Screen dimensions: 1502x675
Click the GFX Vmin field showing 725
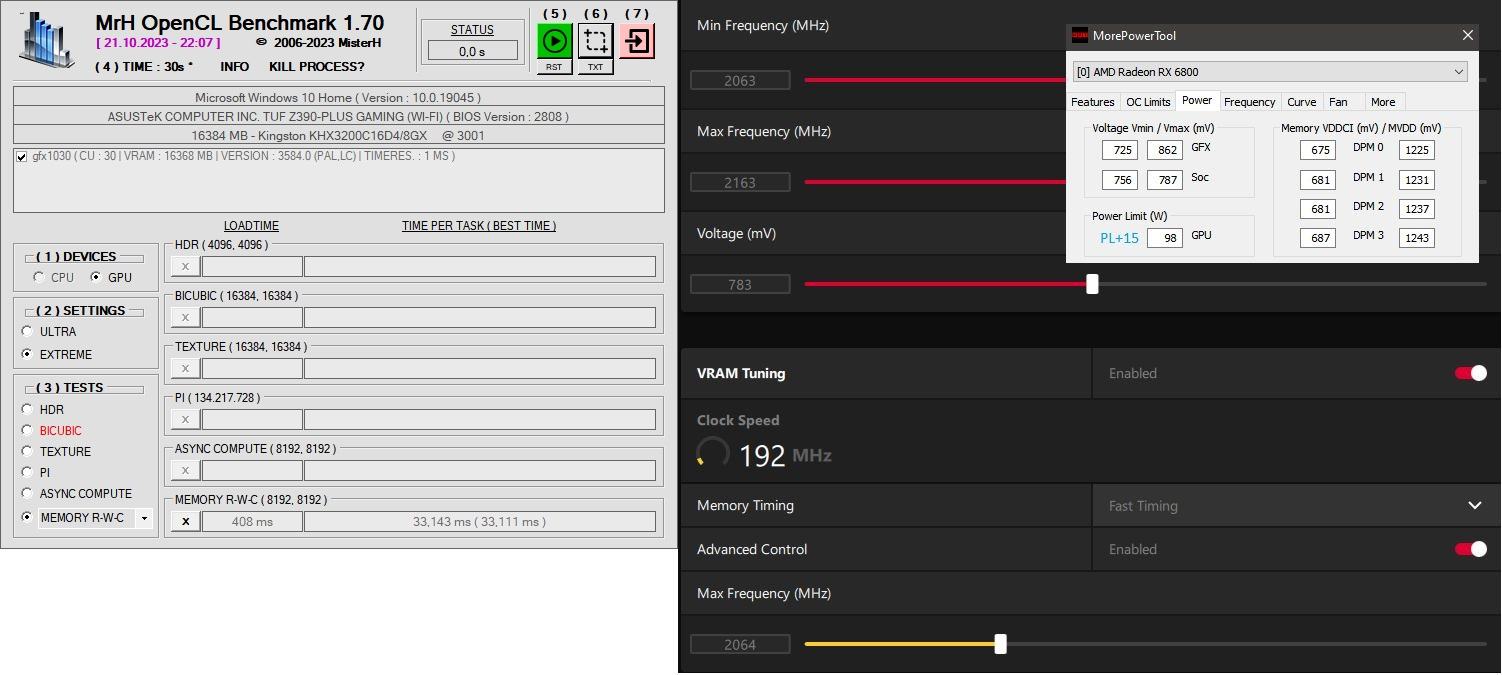click(x=1119, y=150)
